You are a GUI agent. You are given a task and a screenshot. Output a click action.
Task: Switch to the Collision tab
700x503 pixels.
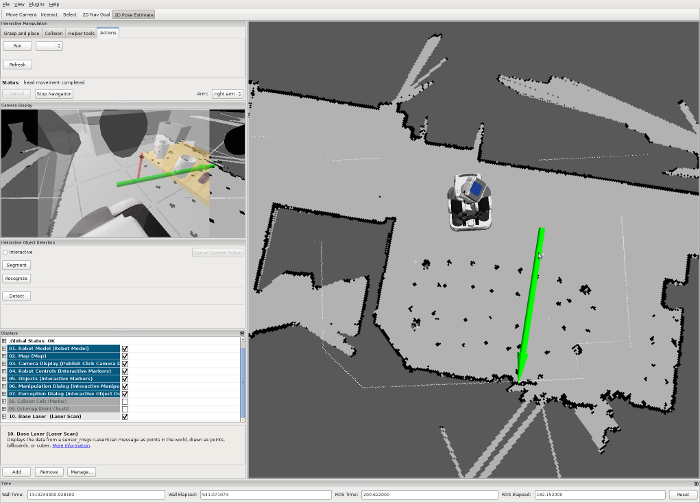click(x=53, y=33)
